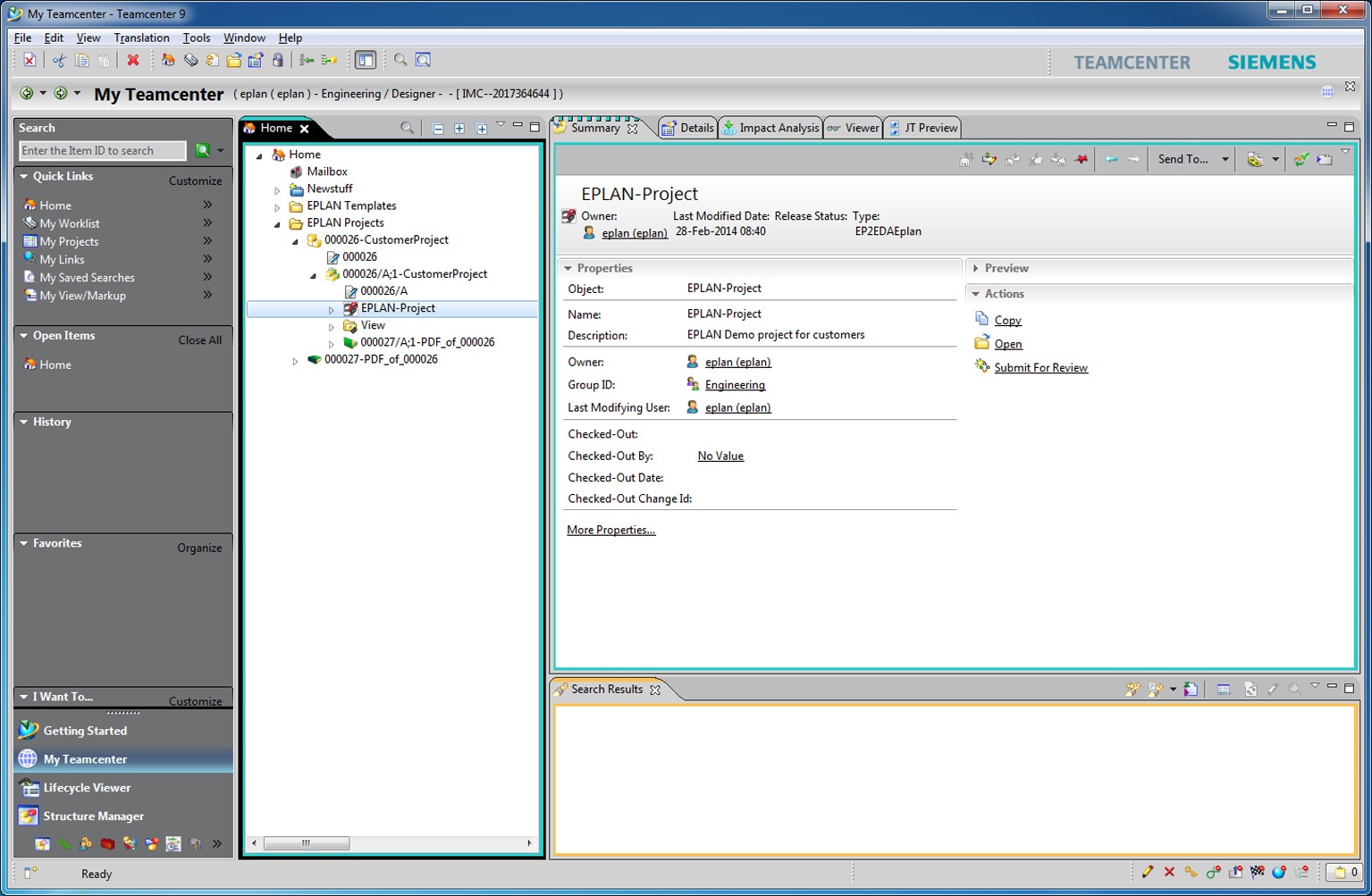Open the Structure Manager application

coord(93,816)
